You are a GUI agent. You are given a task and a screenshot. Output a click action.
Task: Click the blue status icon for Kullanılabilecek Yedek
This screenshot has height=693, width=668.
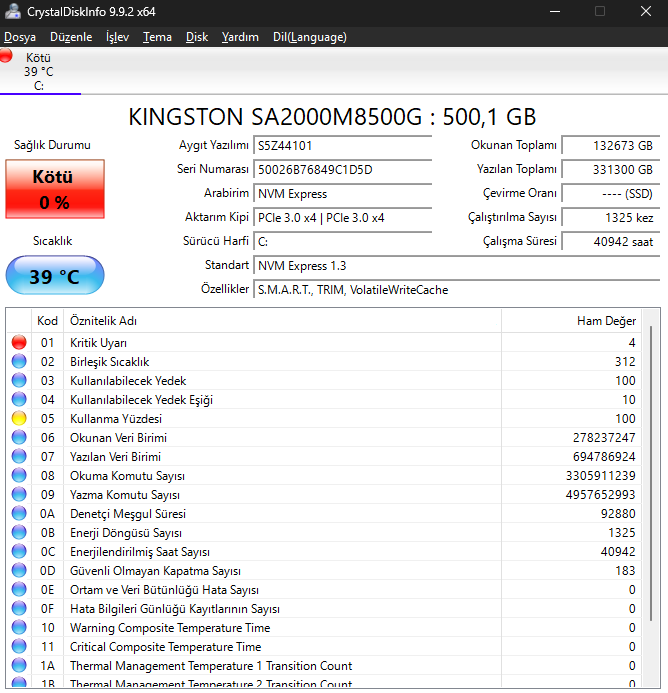[x=19, y=380]
